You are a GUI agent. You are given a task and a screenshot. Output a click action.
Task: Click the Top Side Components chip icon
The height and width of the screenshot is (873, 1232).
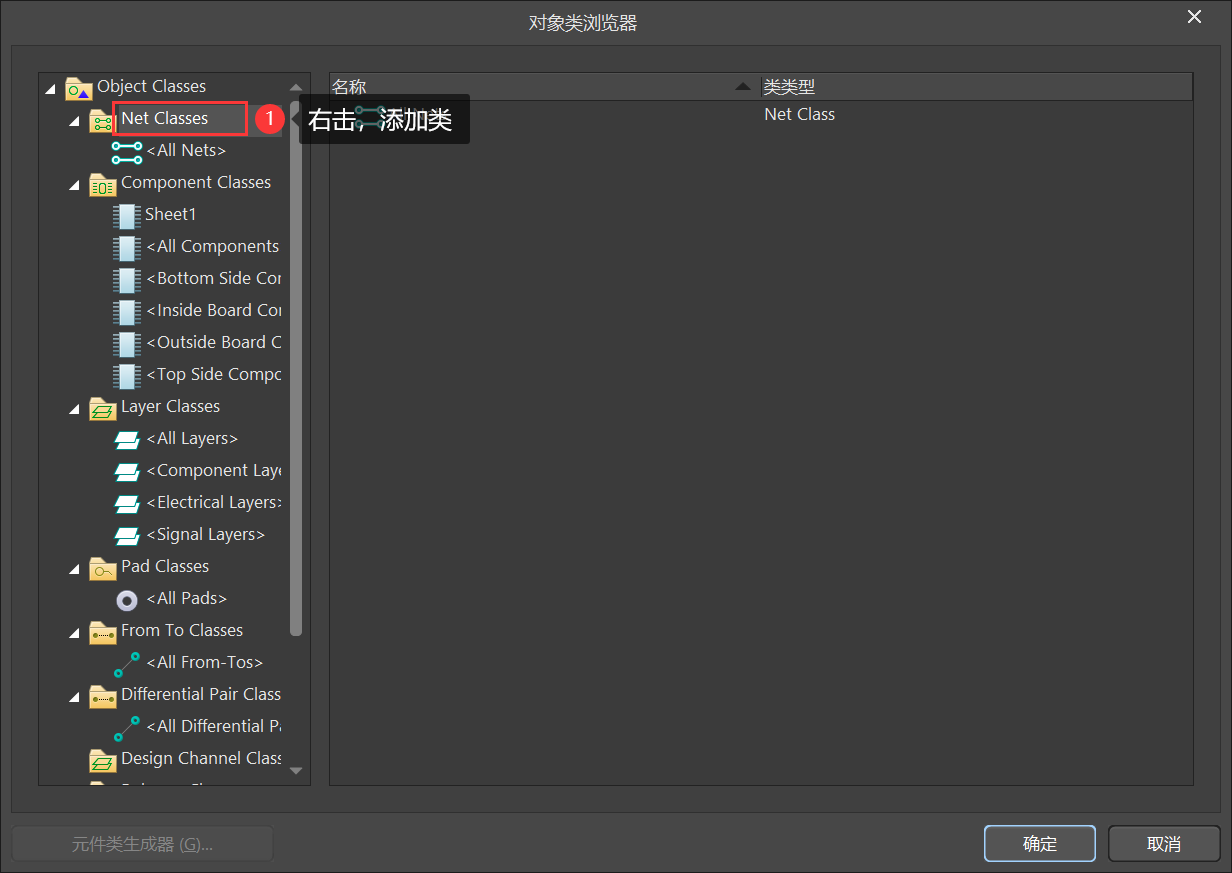click(127, 376)
